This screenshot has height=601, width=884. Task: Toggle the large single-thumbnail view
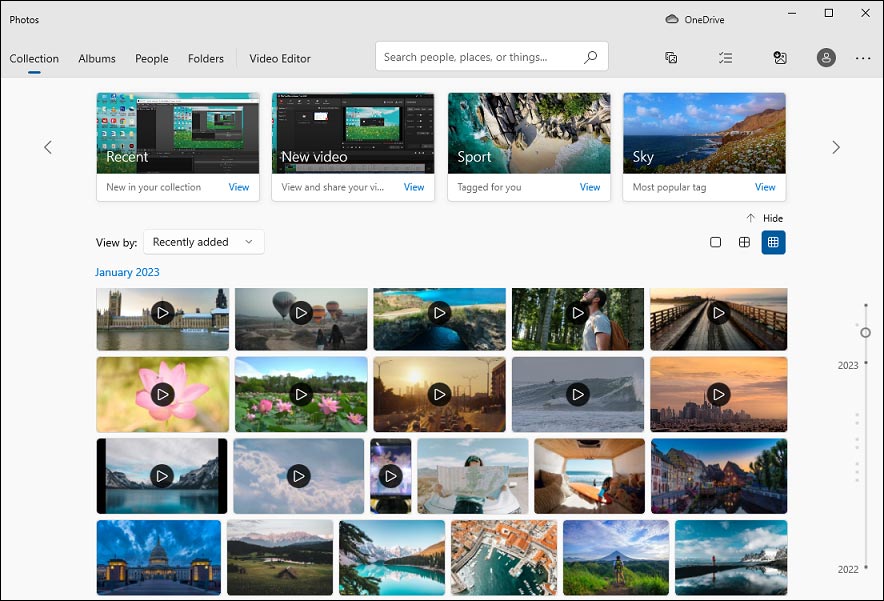[x=715, y=241]
